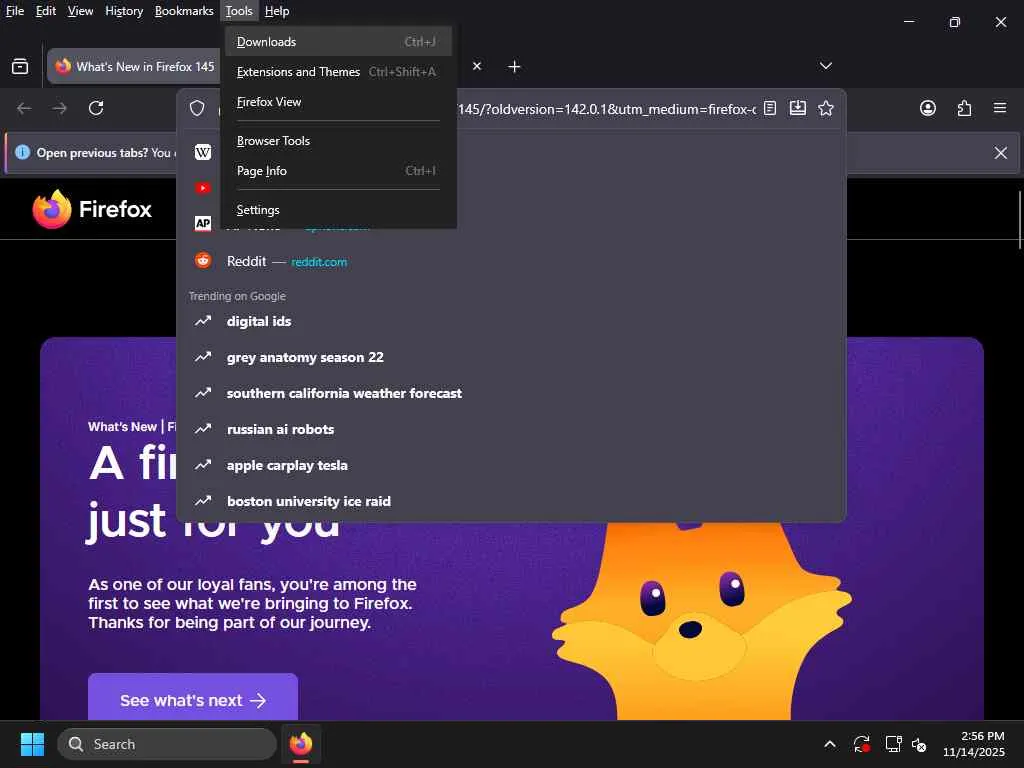1024x768 pixels.
Task: Select trending search russian ai robots
Action: pos(511,429)
